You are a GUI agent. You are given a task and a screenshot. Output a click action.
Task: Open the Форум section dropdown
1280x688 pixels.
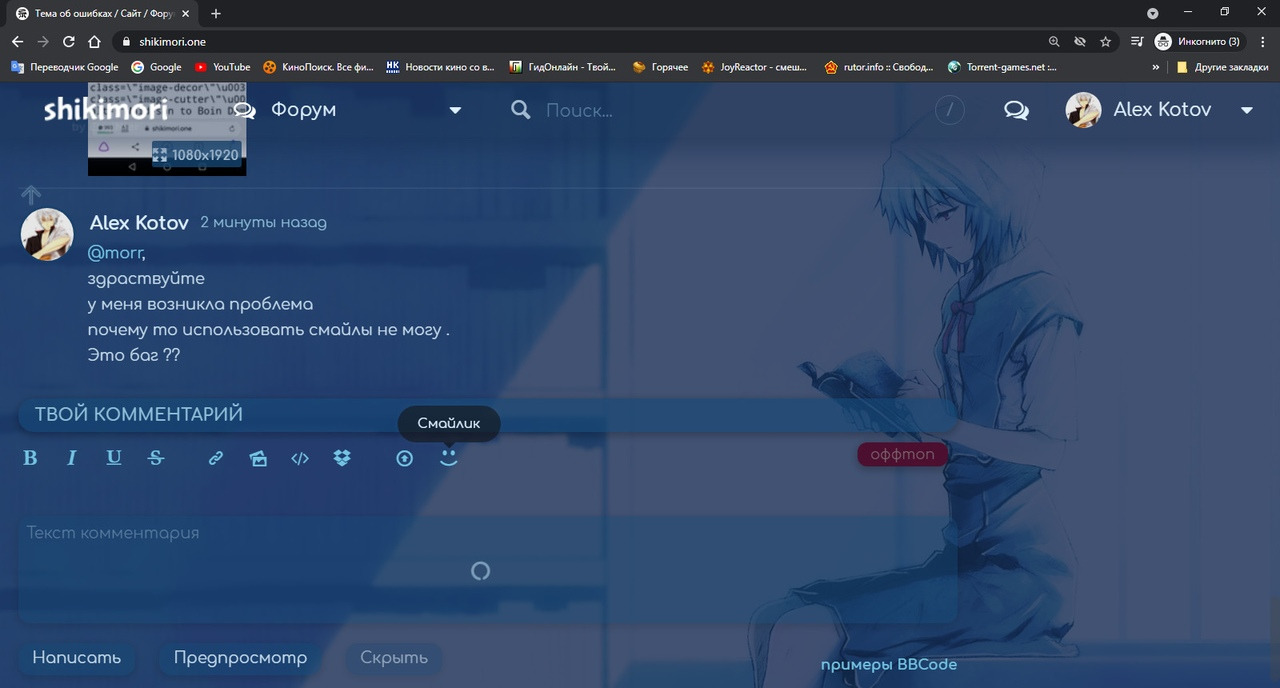tap(455, 110)
